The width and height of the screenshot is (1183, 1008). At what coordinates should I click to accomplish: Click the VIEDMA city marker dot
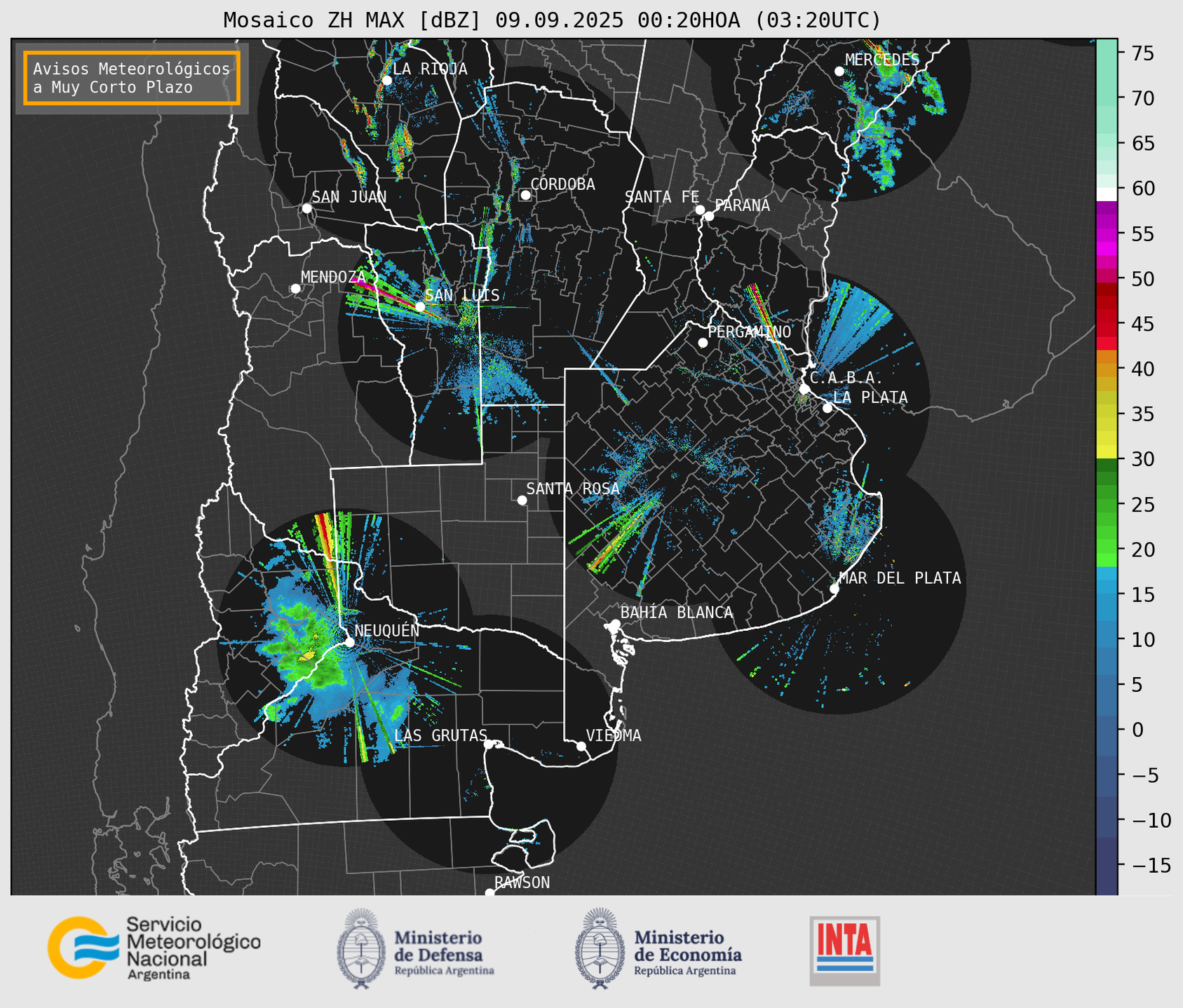click(581, 746)
